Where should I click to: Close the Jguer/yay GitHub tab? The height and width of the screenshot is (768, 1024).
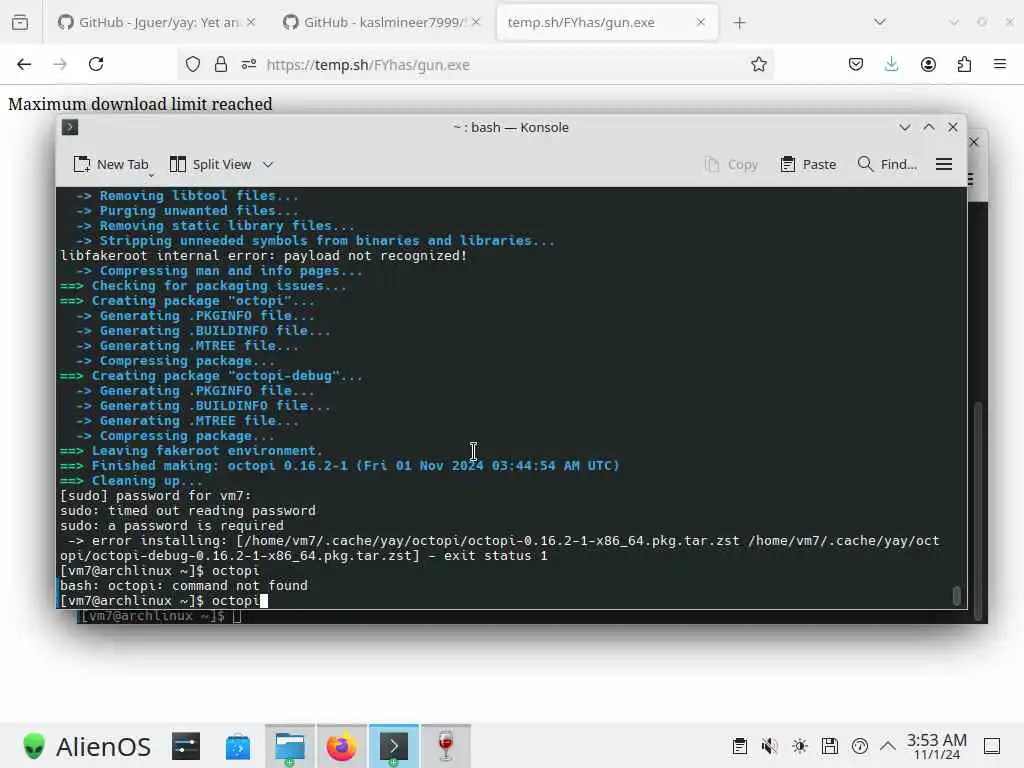(x=251, y=22)
